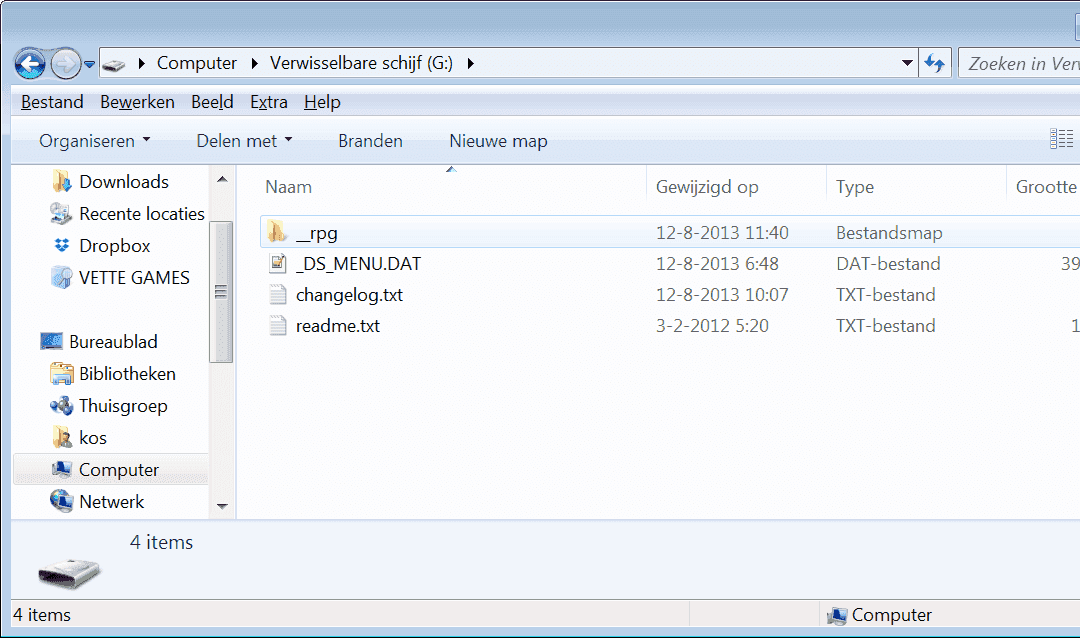
Task: Click the navigation pane scrollbar thumb
Action: (221, 292)
